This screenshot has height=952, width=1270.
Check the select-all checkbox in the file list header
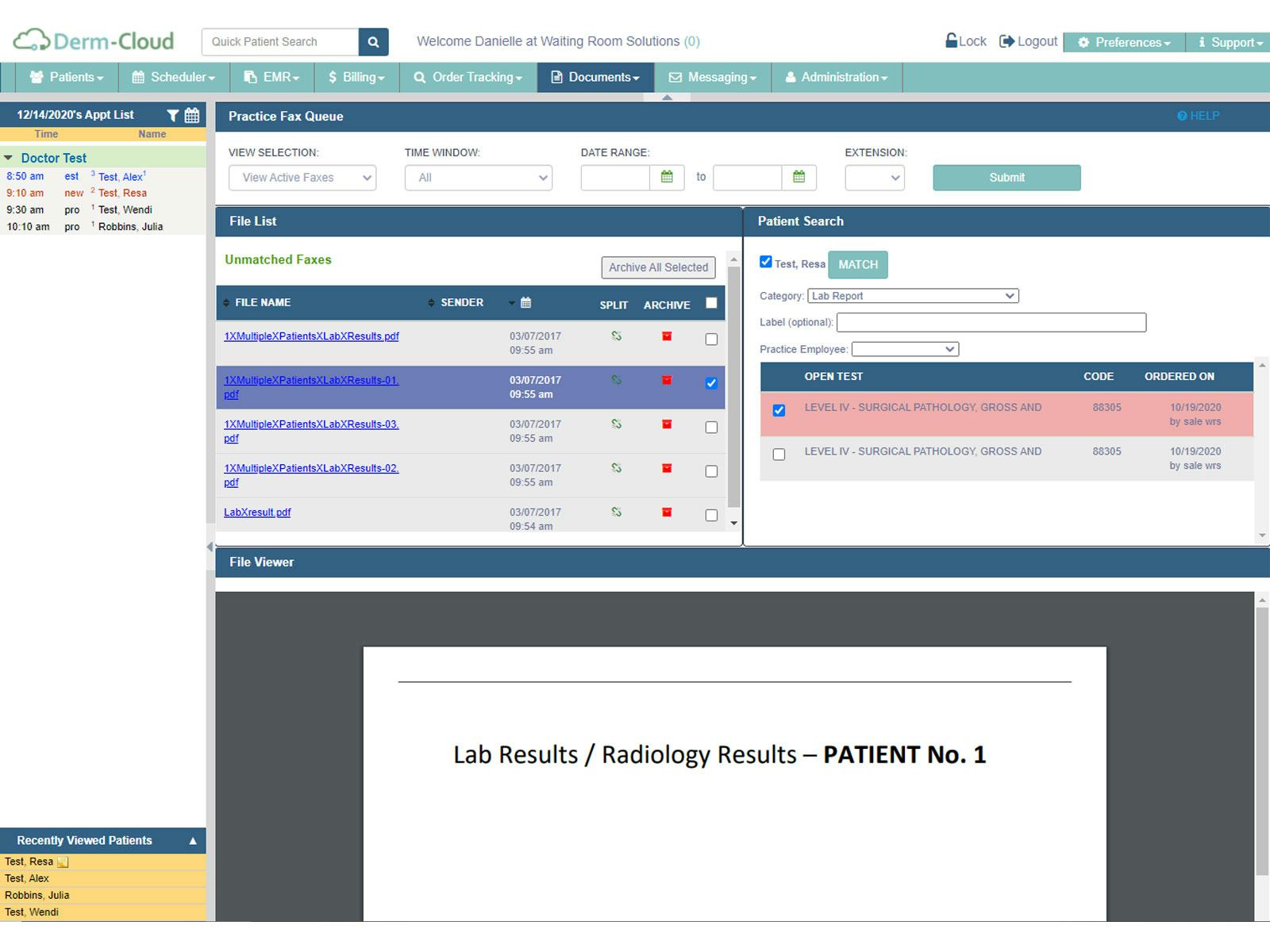[710, 302]
